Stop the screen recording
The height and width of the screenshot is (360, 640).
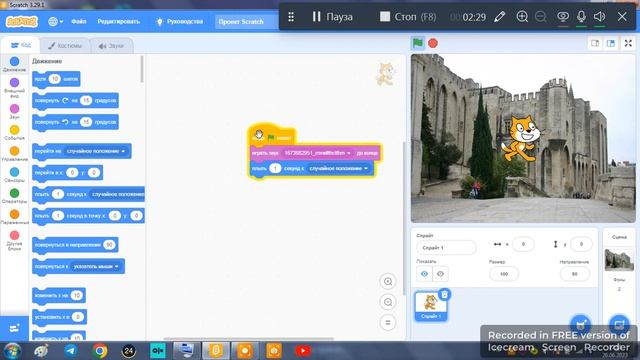[408, 17]
